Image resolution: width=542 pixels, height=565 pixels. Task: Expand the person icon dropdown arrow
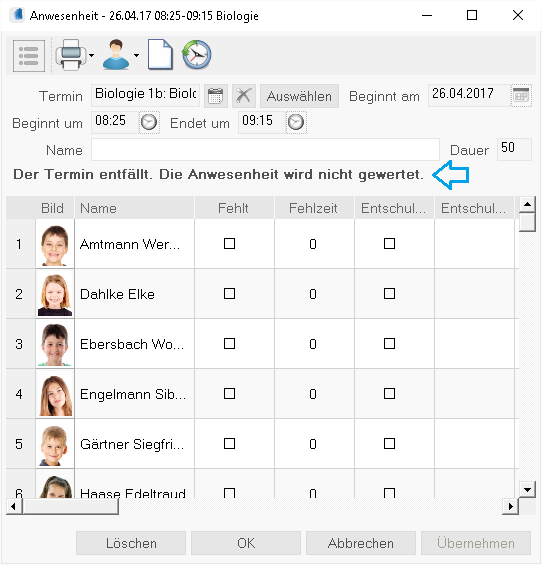(x=136, y=55)
